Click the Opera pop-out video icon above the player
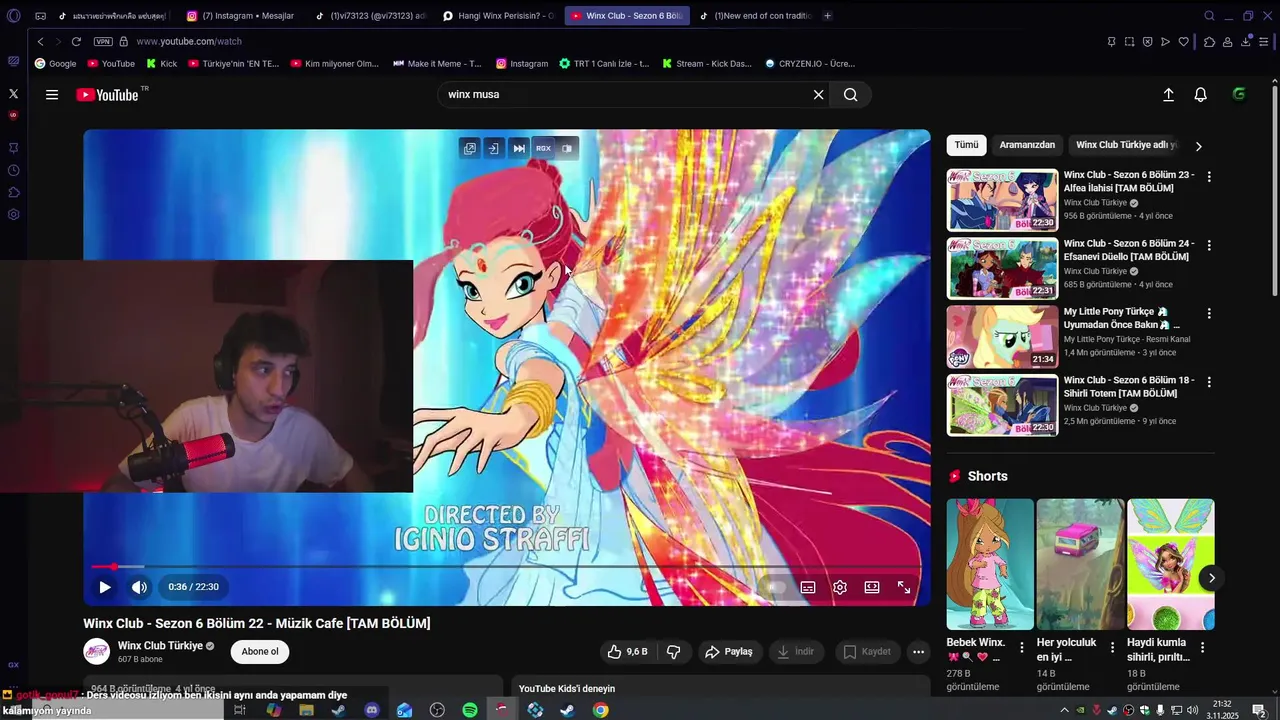This screenshot has width=1280, height=720. (x=469, y=148)
